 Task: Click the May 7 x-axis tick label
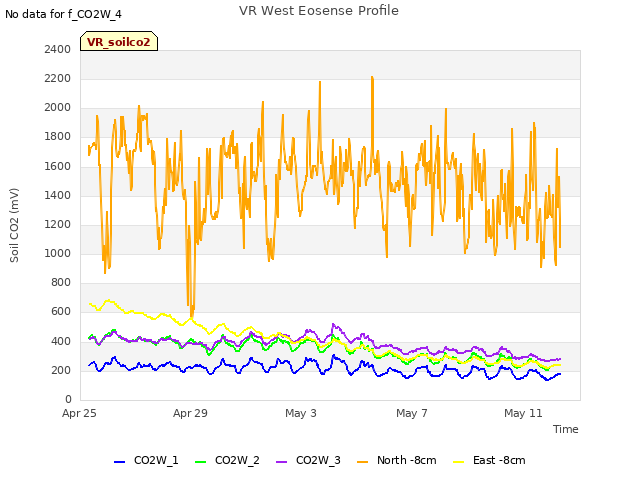tap(412, 413)
